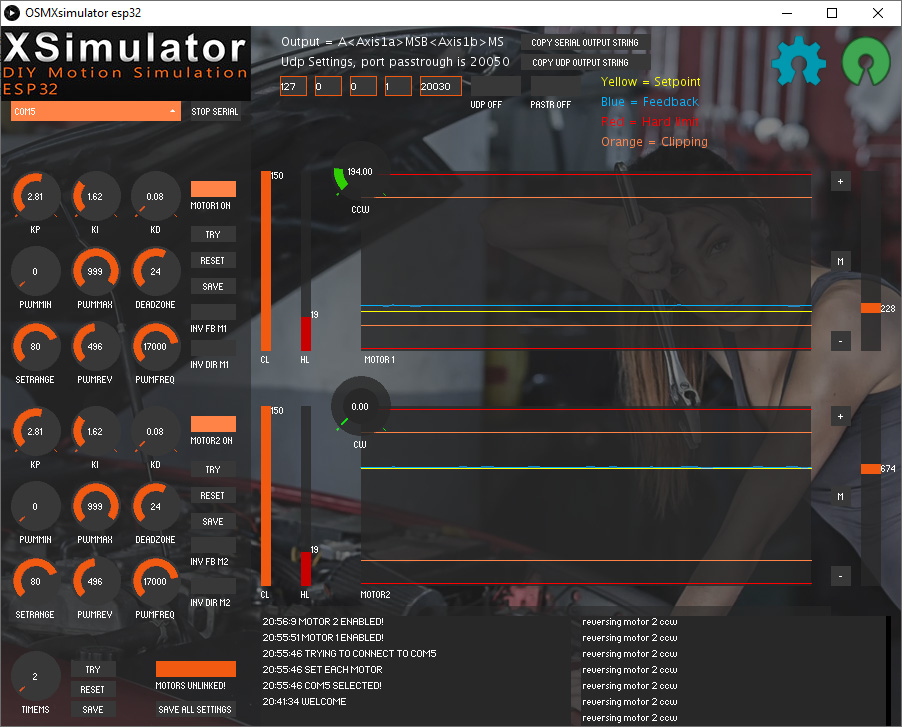Viewport: 902px width, 727px height.
Task: Click Motor 1 M button
Action: pos(840,261)
